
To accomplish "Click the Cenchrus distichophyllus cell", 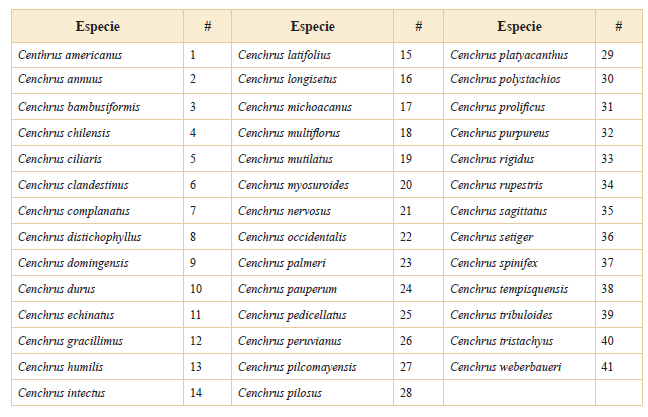I will coord(98,237).
